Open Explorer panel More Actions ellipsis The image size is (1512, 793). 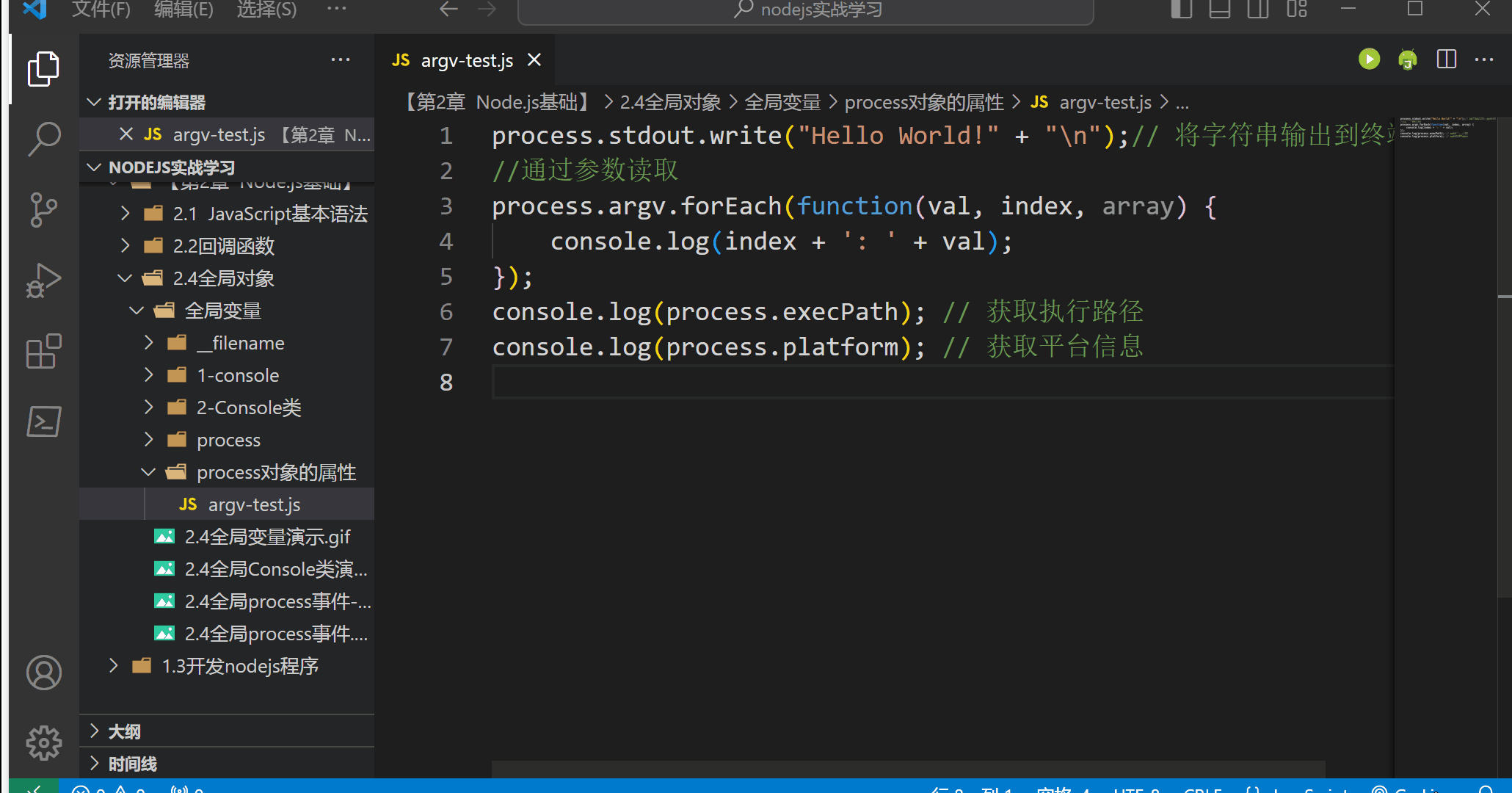coord(341,59)
